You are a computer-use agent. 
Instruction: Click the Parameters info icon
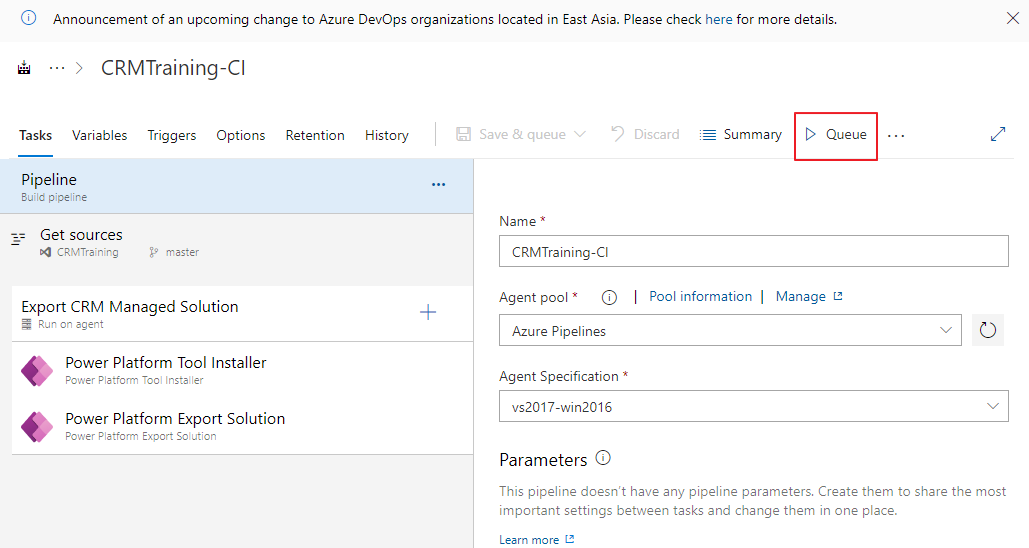602,458
